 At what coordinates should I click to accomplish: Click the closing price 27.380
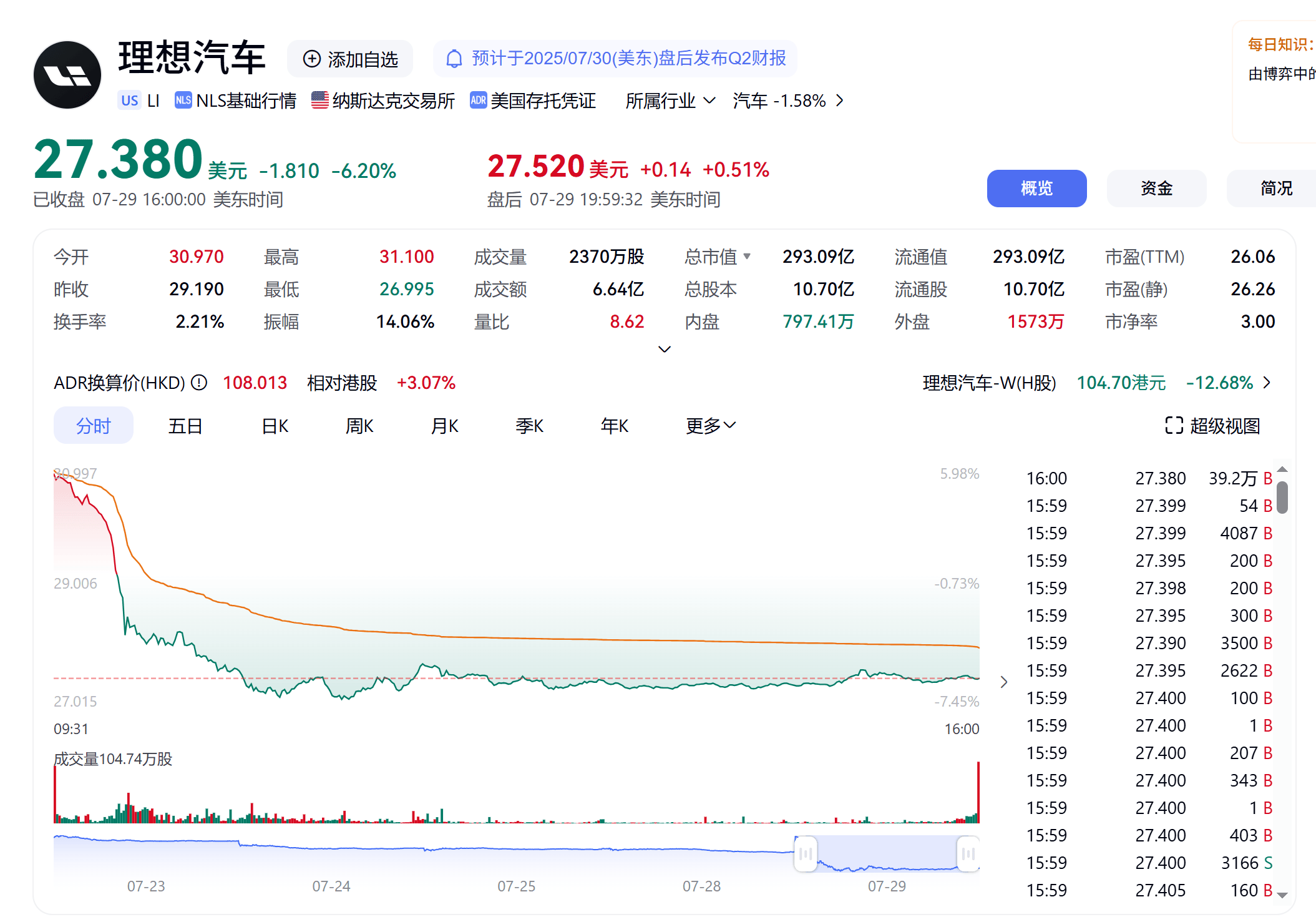pyautogui.click(x=118, y=159)
